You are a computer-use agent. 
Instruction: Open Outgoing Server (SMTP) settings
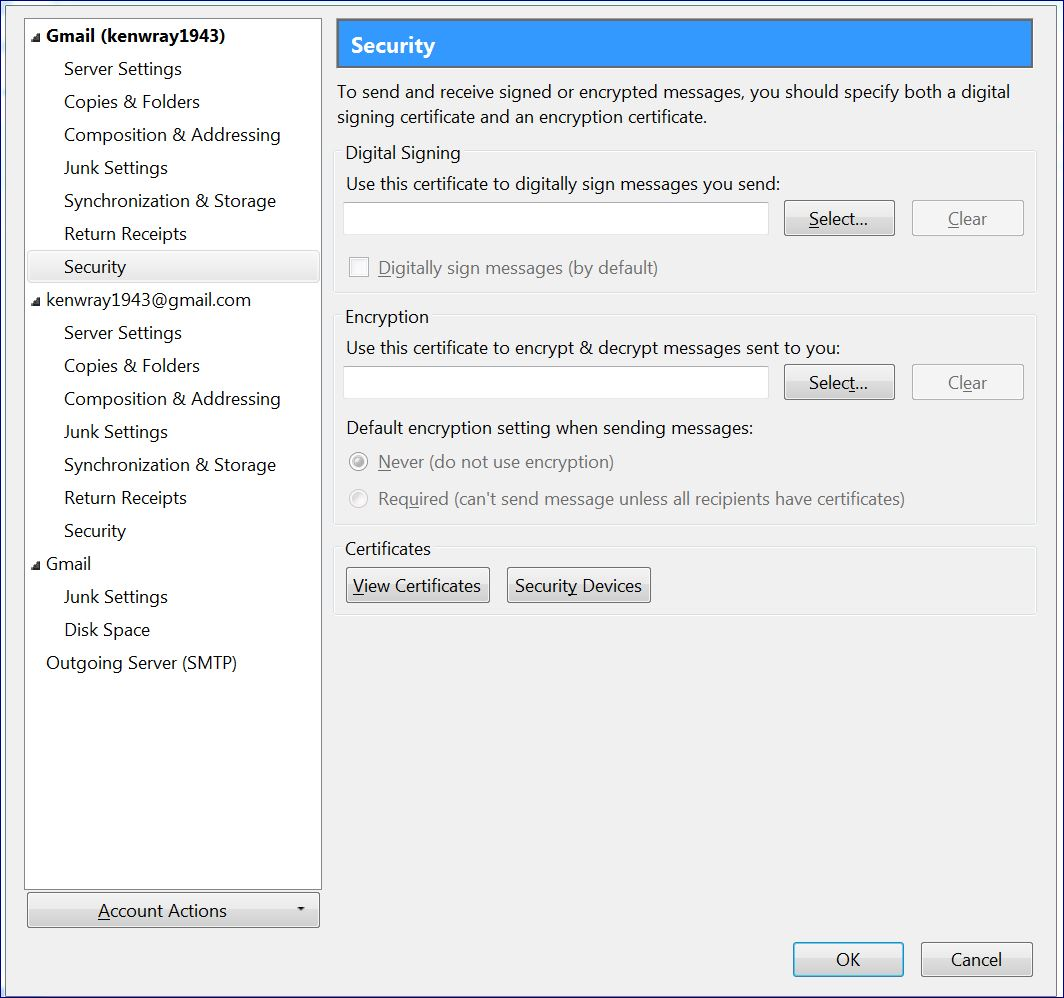pyautogui.click(x=141, y=663)
